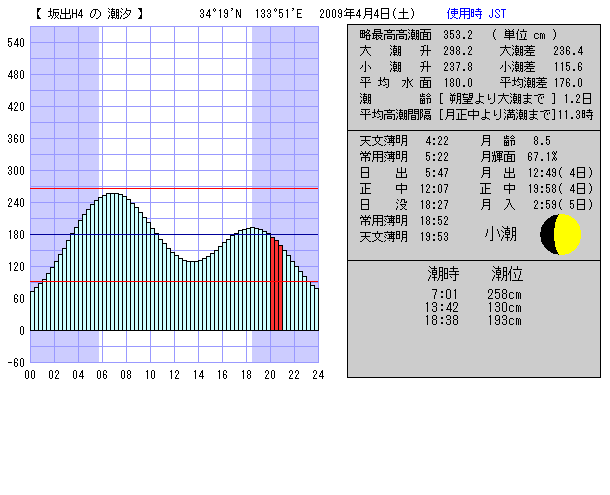Click the red highlighted tide bars

(277, 284)
